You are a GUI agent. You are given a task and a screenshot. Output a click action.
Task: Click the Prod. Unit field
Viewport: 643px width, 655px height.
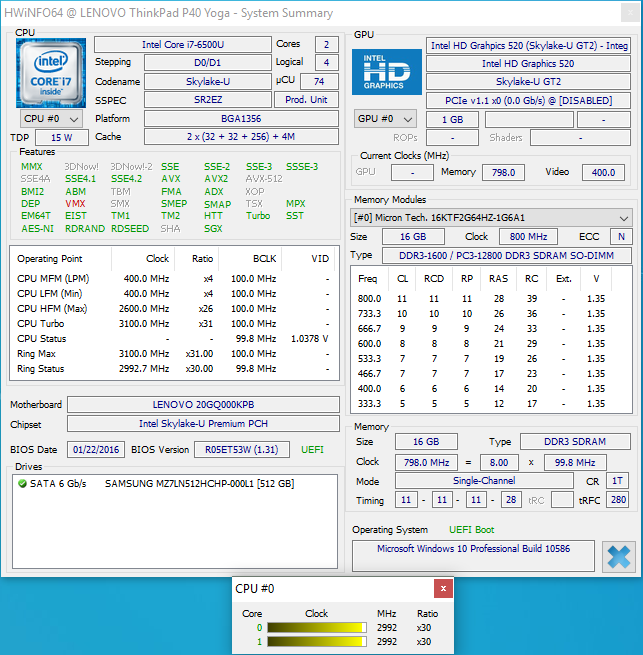pos(306,100)
